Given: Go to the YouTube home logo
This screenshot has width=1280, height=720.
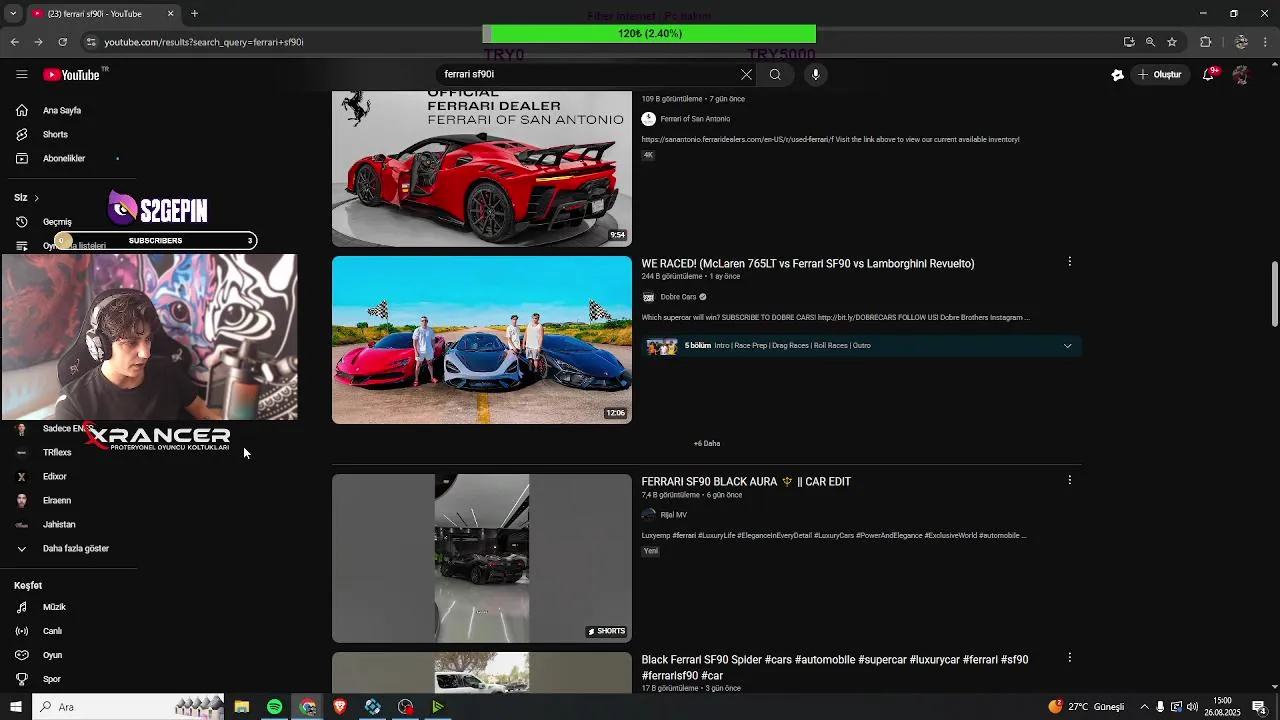Looking at the screenshot, I should [71, 75].
